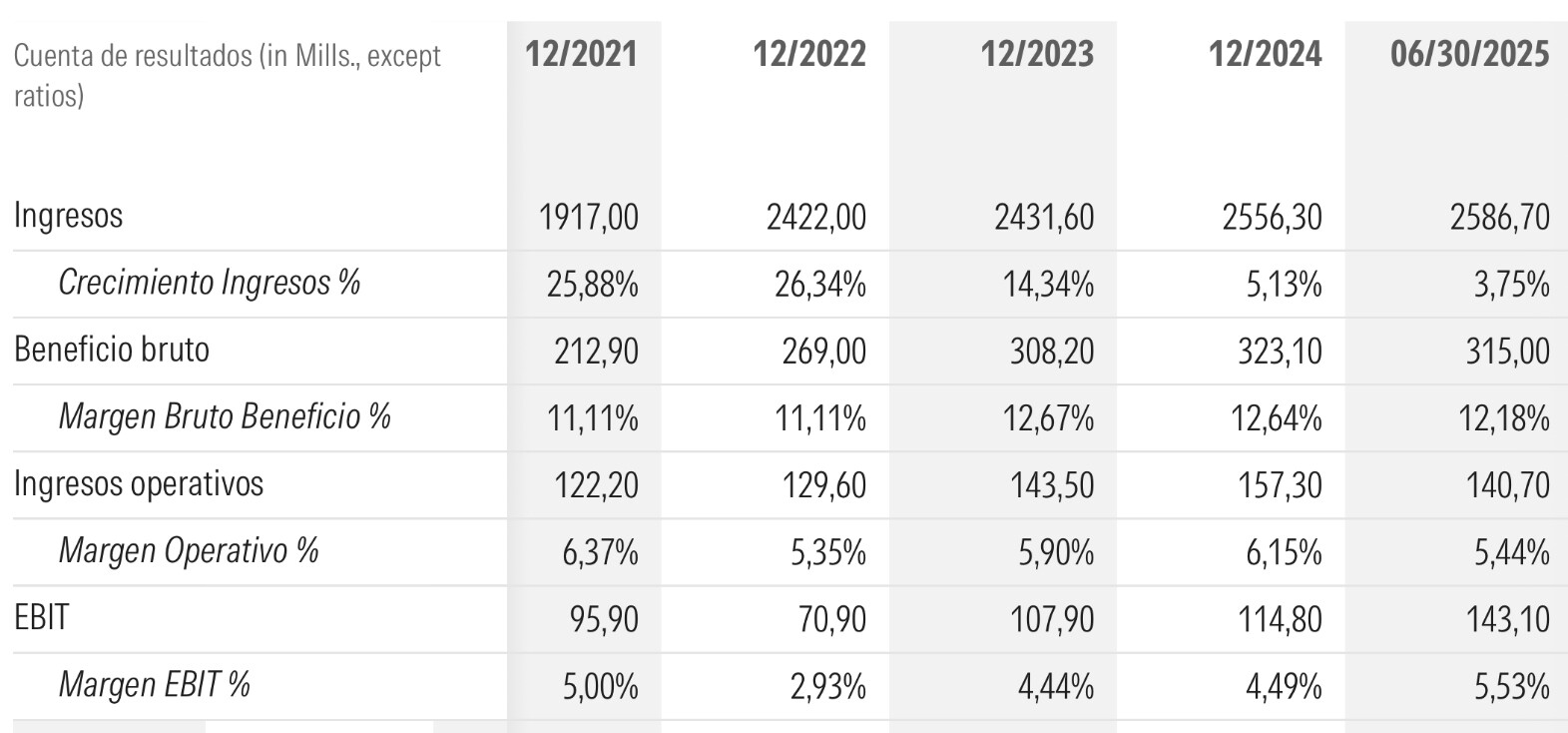Image resolution: width=1568 pixels, height=733 pixels.
Task: Select the Margen Operativo % row label
Action: coord(189,550)
